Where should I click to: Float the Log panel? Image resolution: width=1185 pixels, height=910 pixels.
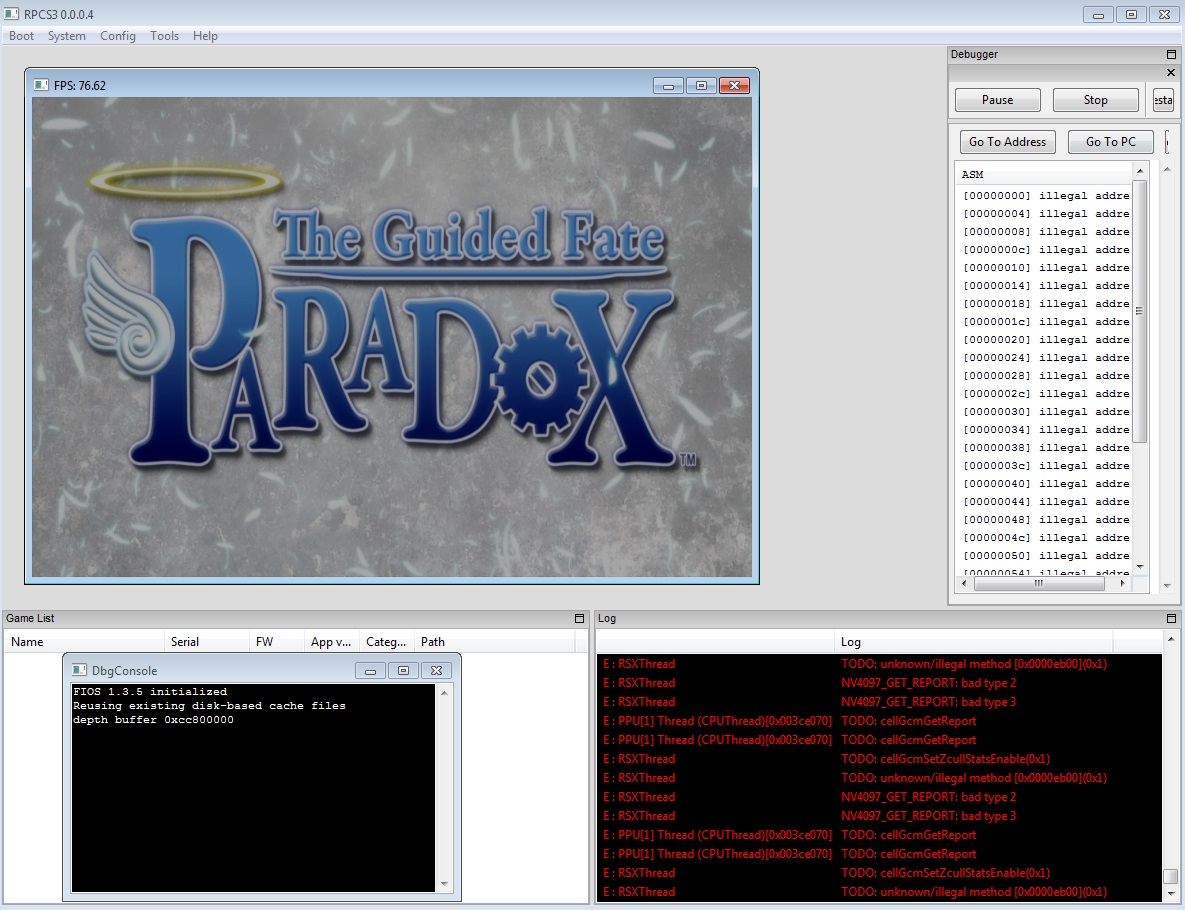click(1171, 618)
